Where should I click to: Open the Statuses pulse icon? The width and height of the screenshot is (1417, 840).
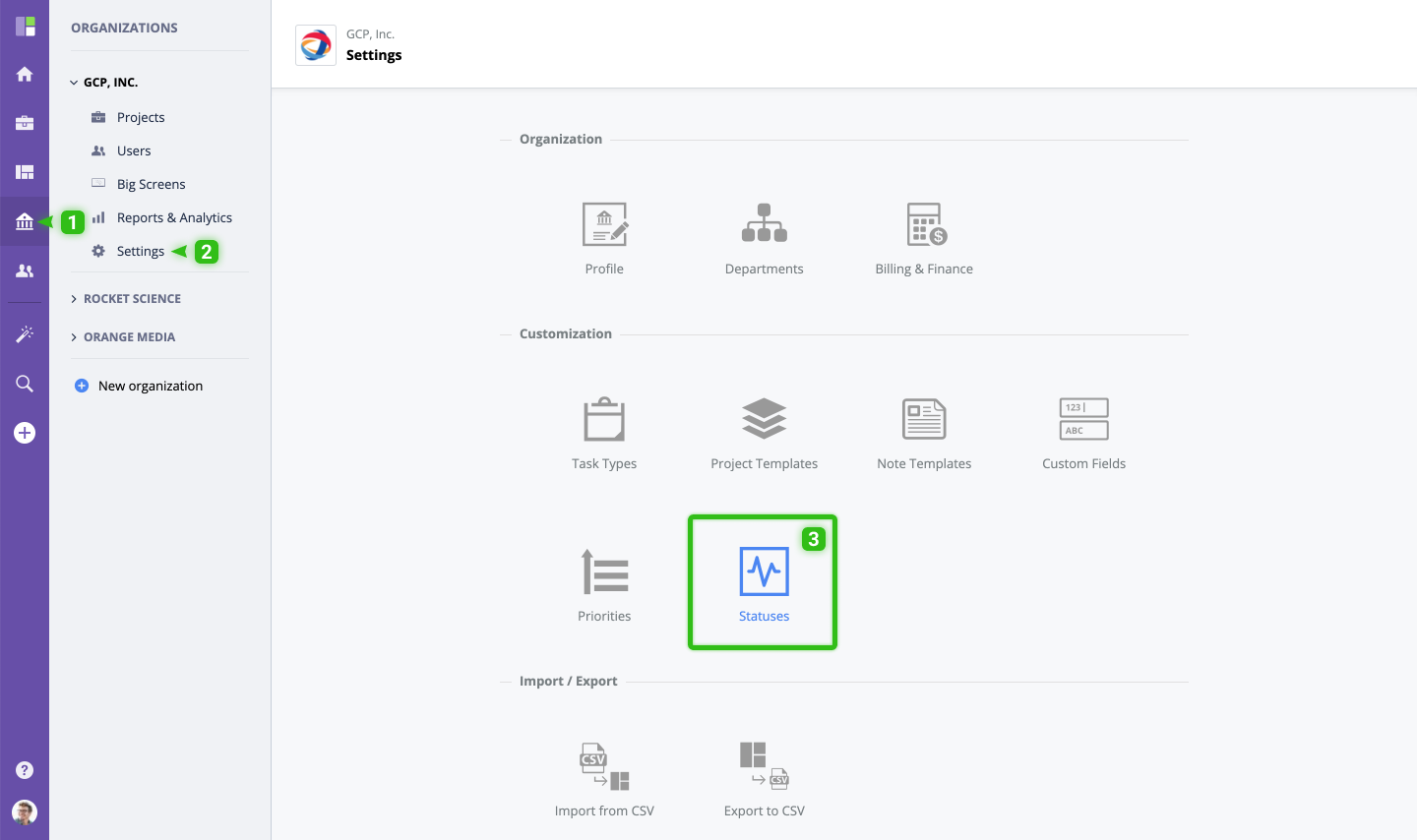click(x=764, y=571)
